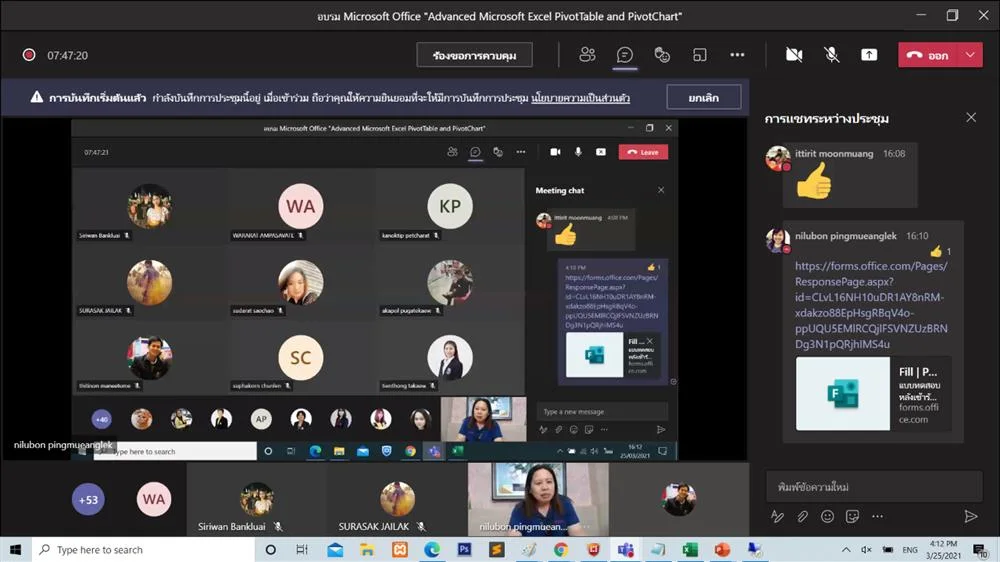Click nilubon pingmueanglek's avatar in chat

tap(777, 240)
